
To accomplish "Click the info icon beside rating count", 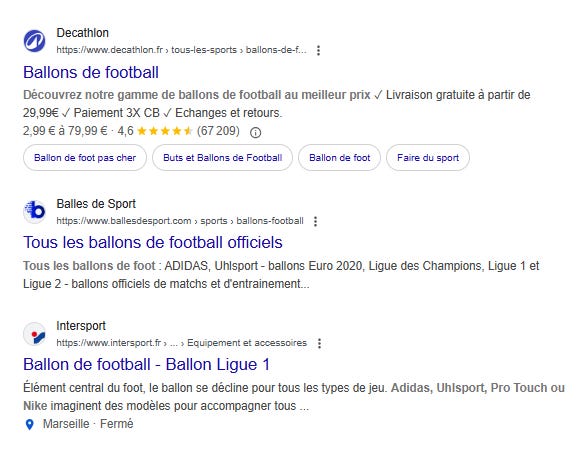I will (255, 132).
